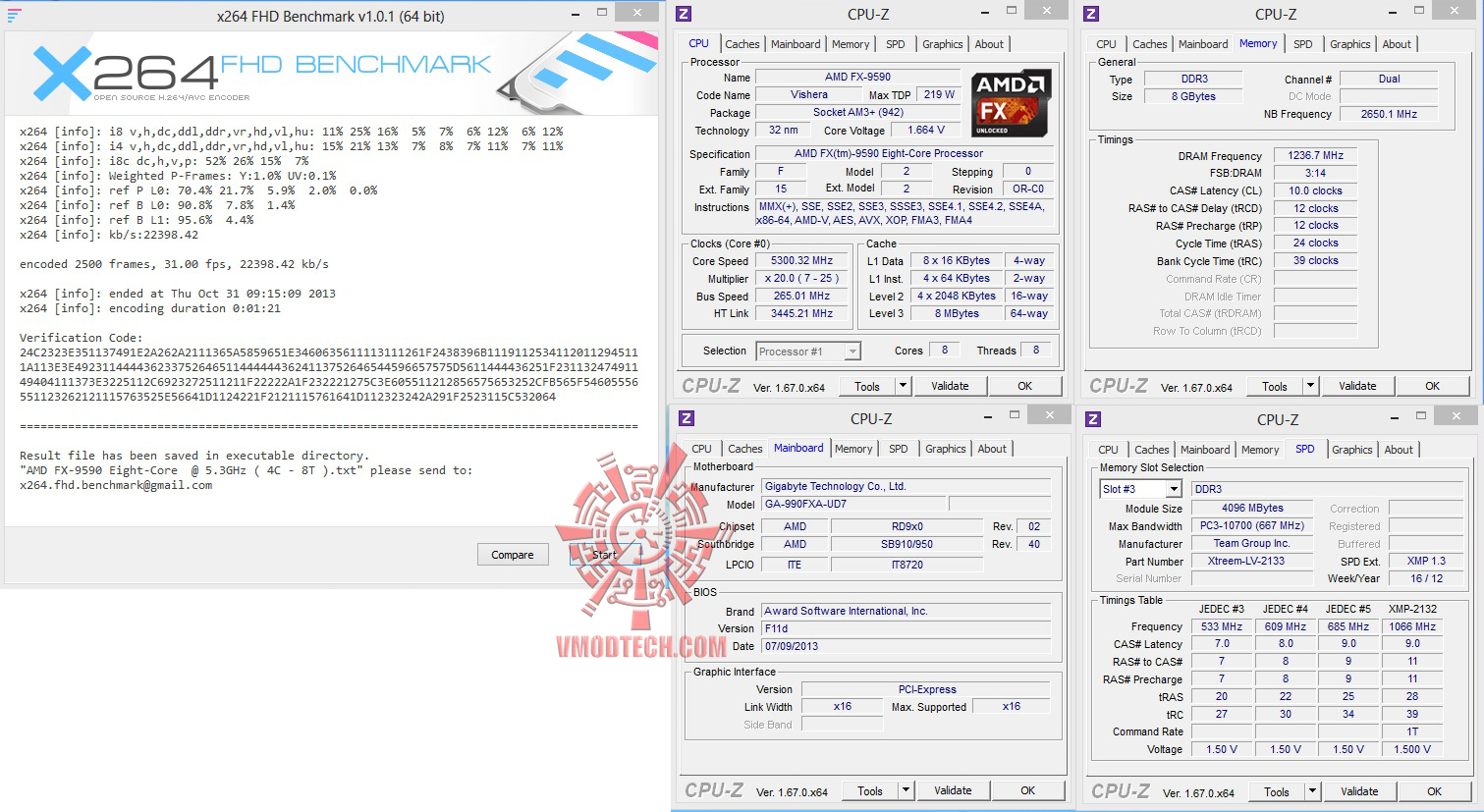
Task: Click Validate in the CPU-Z SPD tab window
Action: pos(1359,791)
